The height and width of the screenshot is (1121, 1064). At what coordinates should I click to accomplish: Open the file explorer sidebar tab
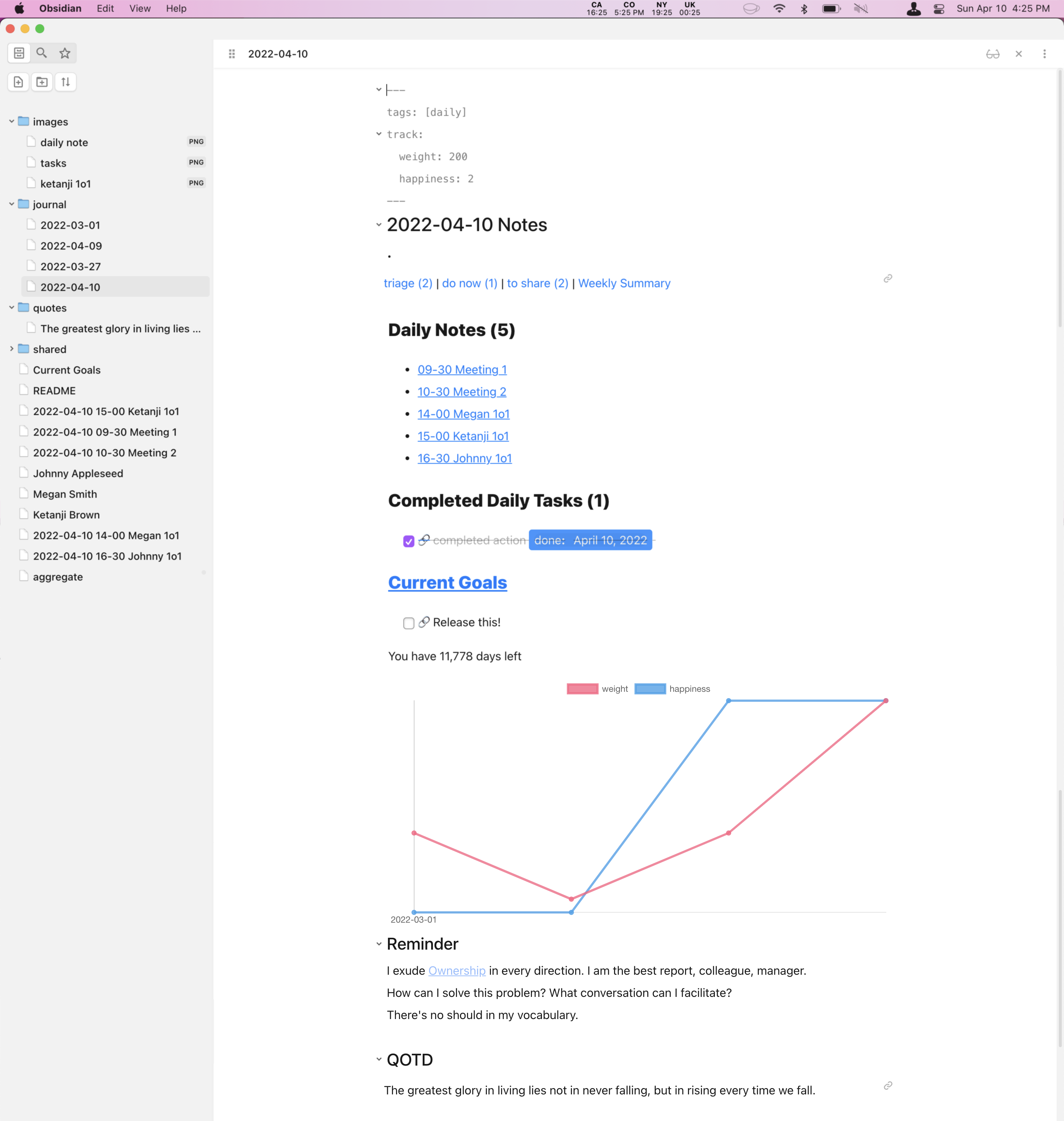click(19, 53)
